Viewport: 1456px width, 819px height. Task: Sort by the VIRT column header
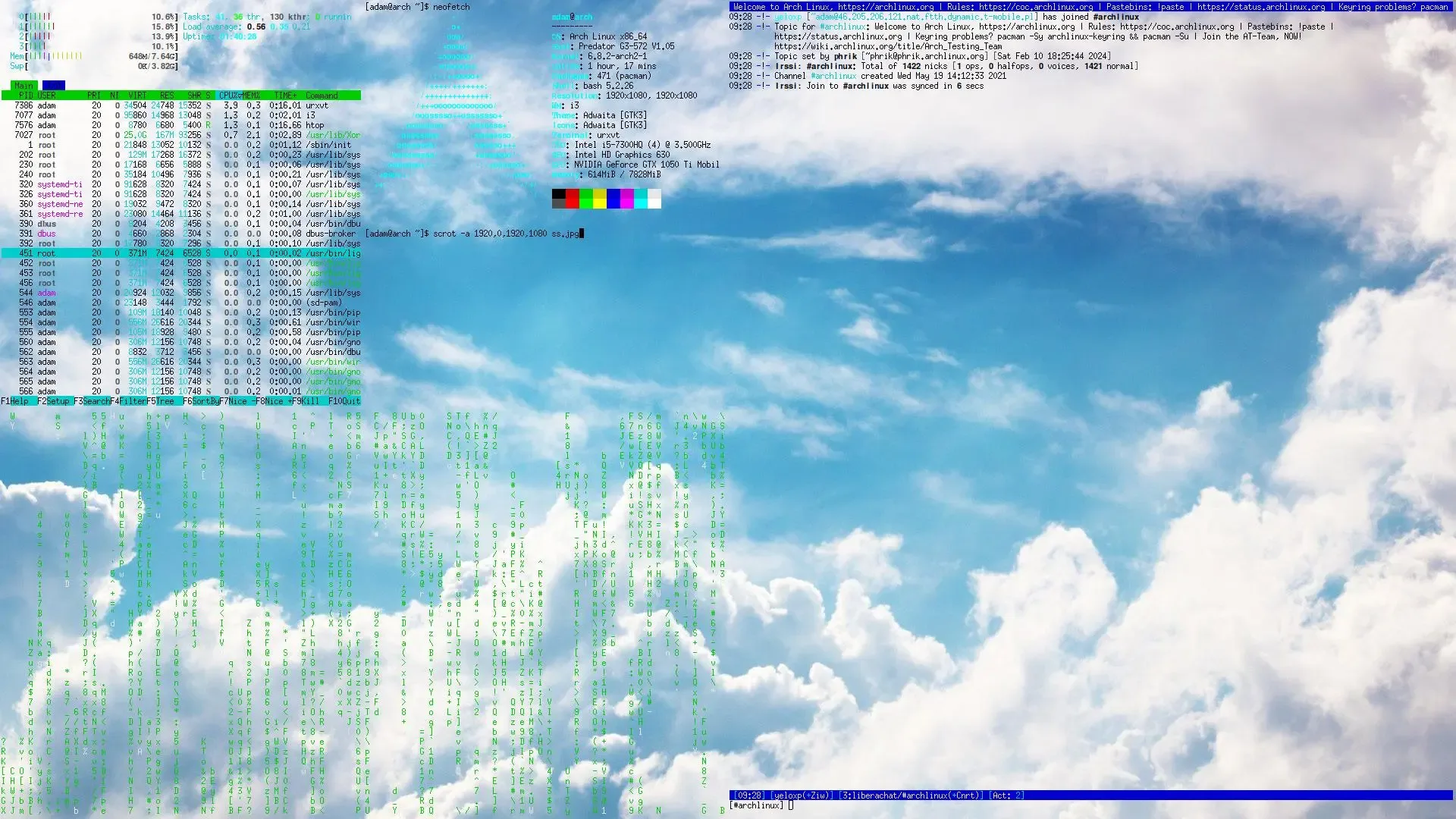point(137,96)
